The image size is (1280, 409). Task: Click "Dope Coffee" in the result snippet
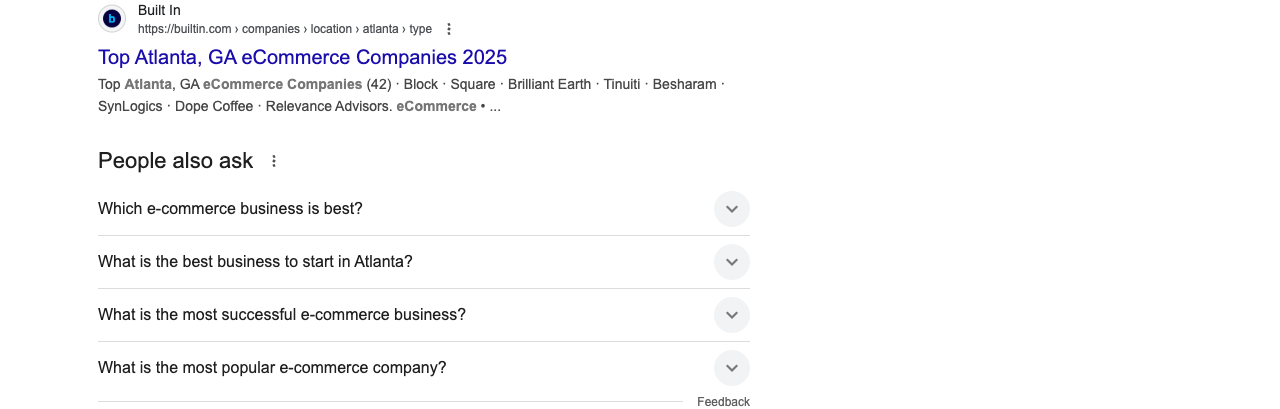[x=214, y=106]
